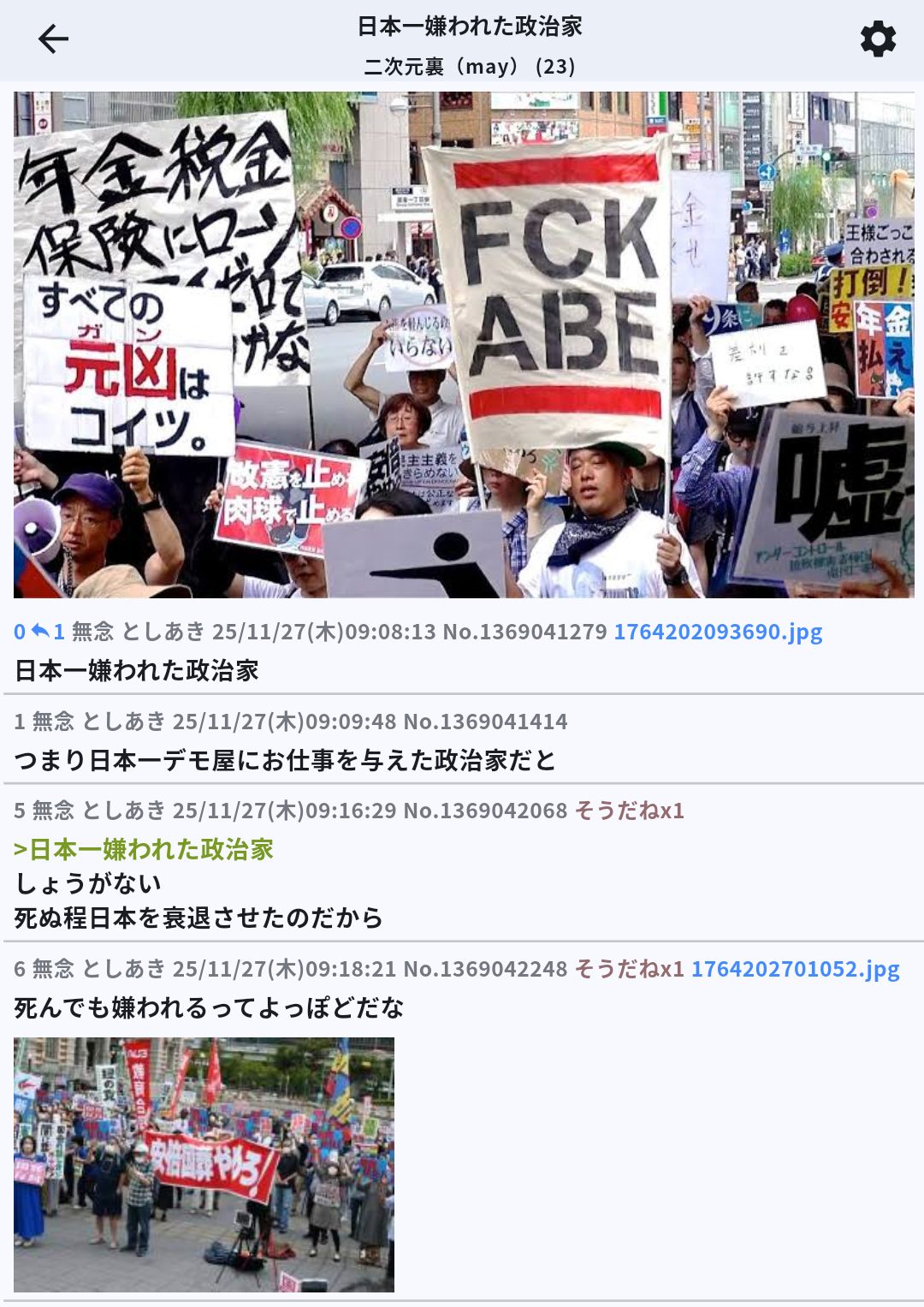Screen dimensions: 924x1307
Task: Open the red banner rally thumbnail
Action: (204, 1165)
